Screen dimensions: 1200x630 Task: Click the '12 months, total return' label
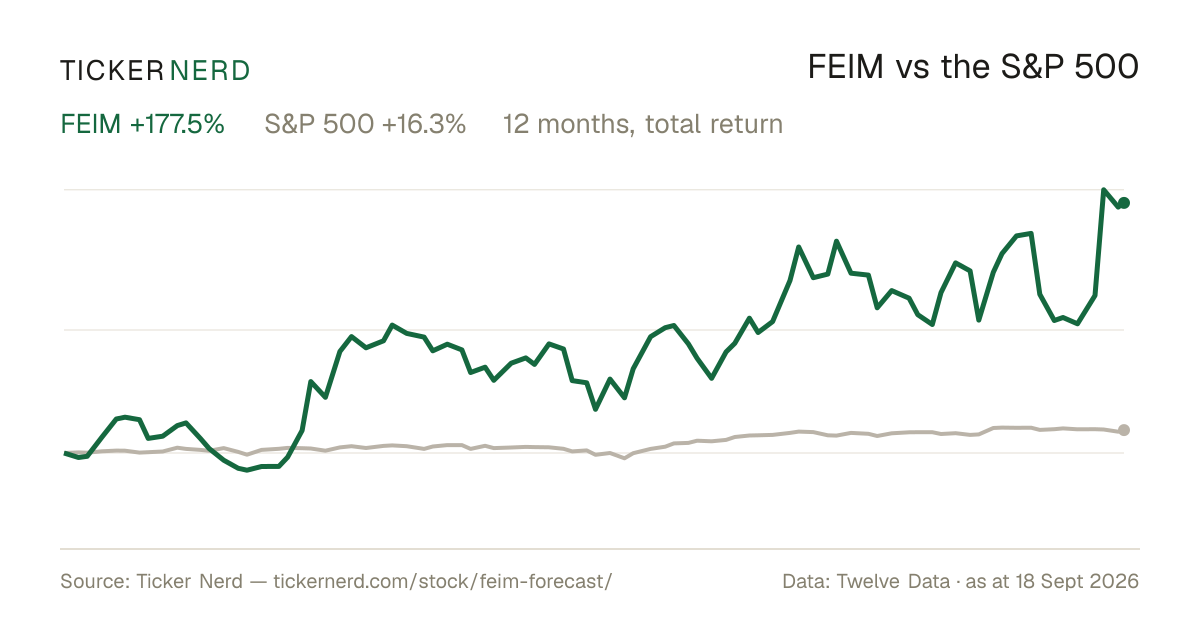click(x=643, y=125)
